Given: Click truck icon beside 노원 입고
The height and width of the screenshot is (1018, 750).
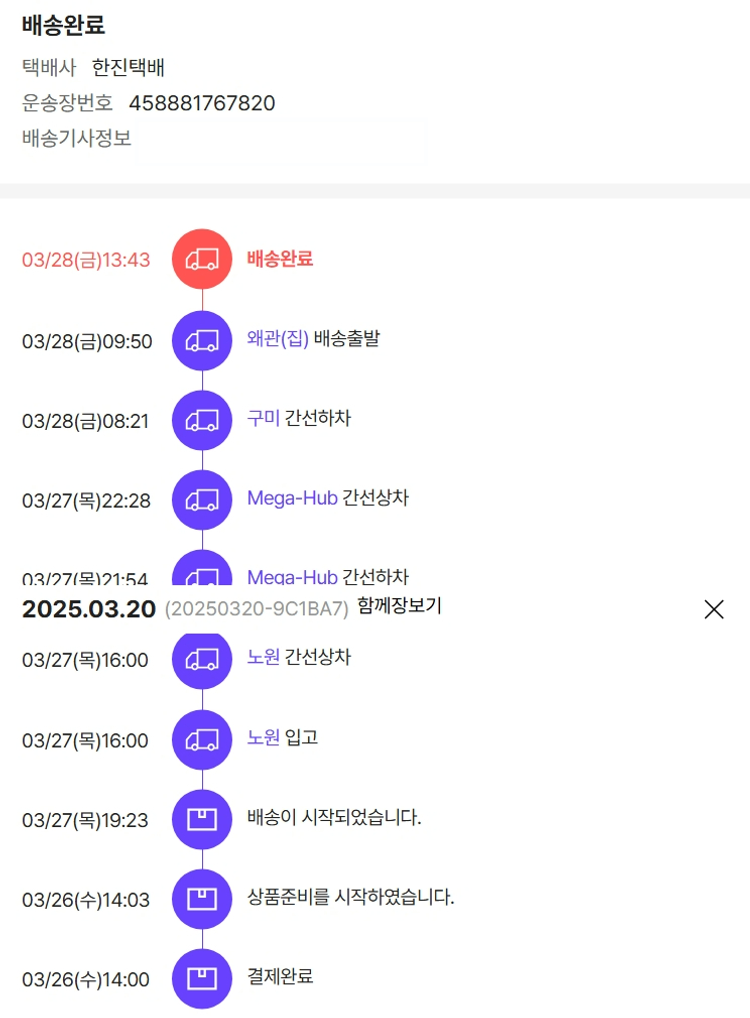Looking at the screenshot, I should coord(202,740).
